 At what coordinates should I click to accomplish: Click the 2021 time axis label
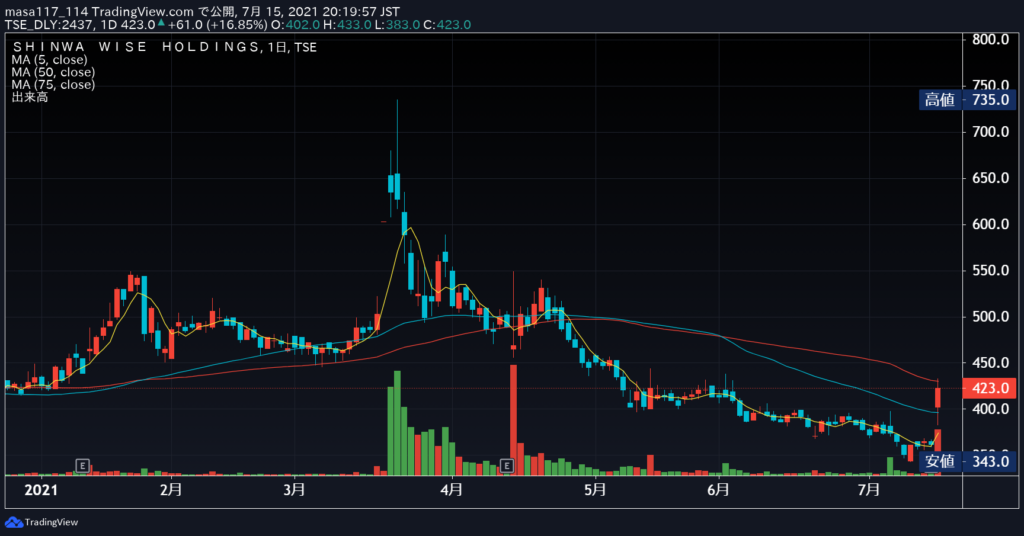pyautogui.click(x=40, y=490)
